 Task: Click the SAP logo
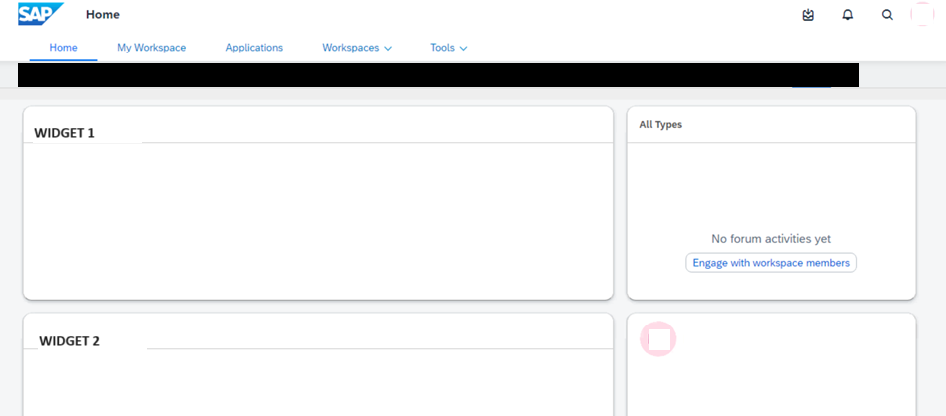point(40,14)
